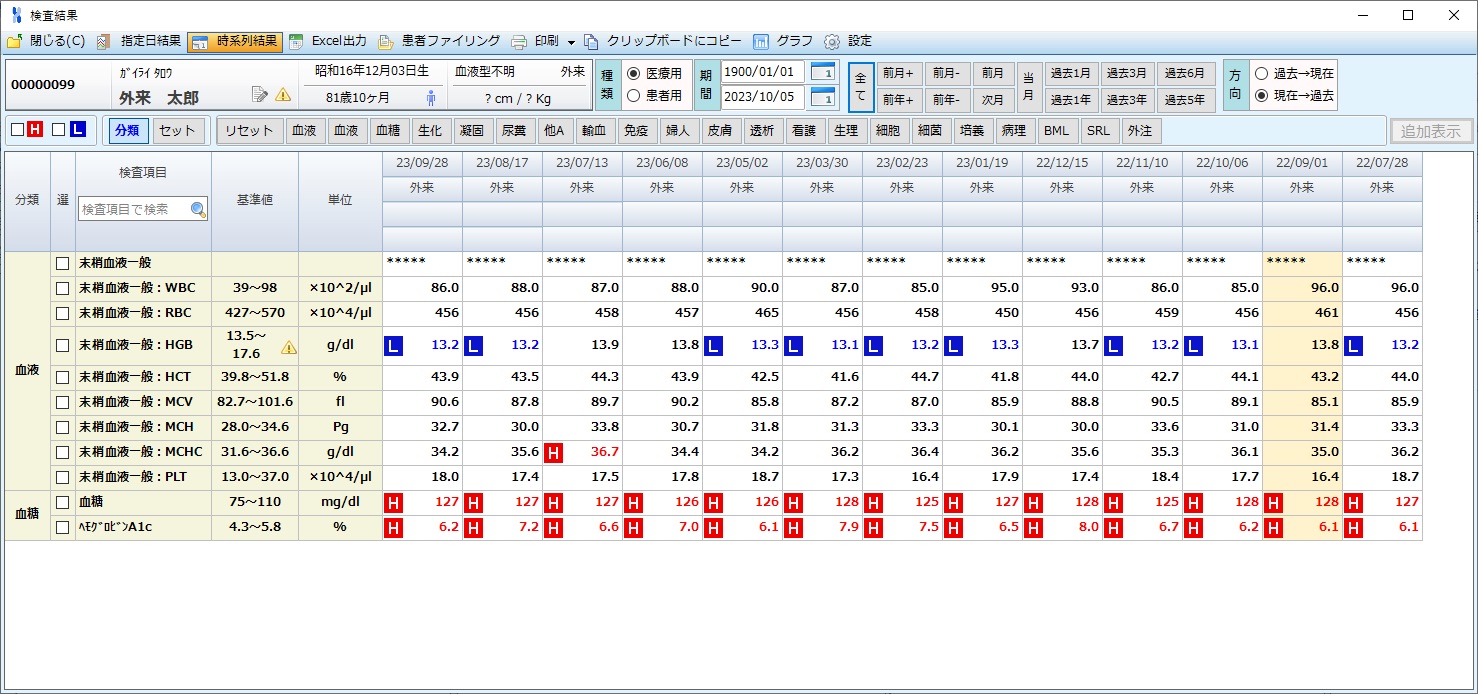Click the 過去3年 period button

coord(1129,100)
